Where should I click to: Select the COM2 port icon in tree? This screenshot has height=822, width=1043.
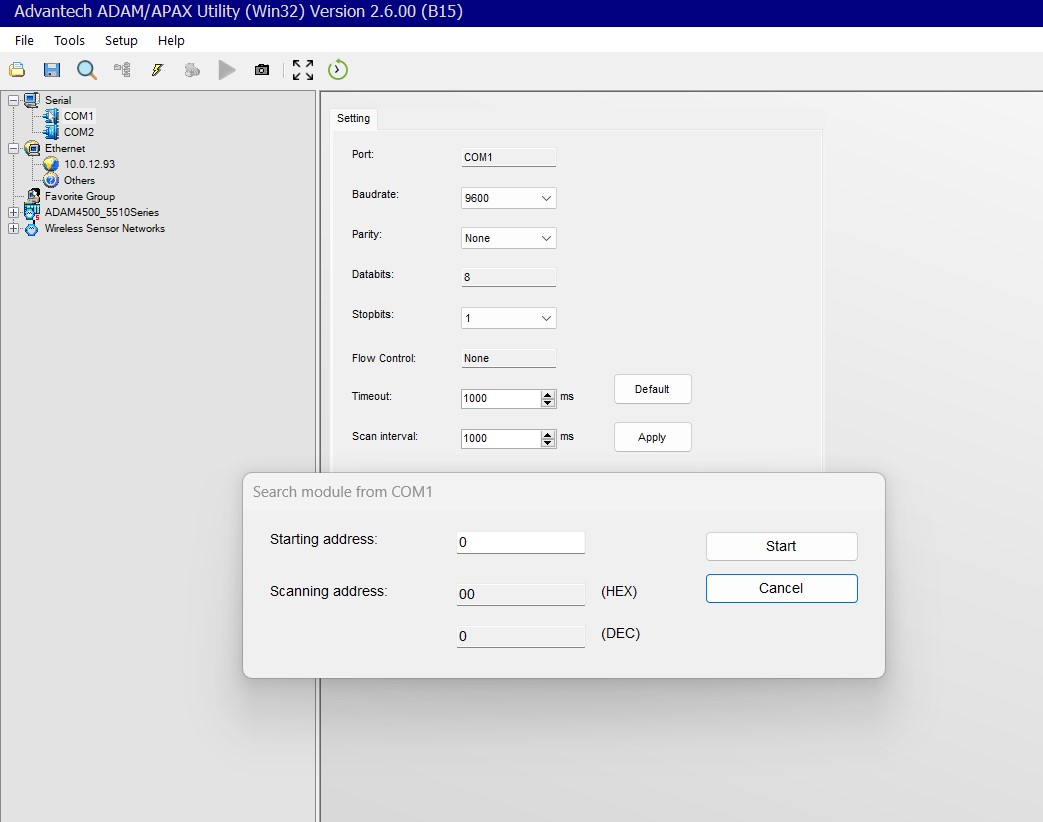coord(51,132)
